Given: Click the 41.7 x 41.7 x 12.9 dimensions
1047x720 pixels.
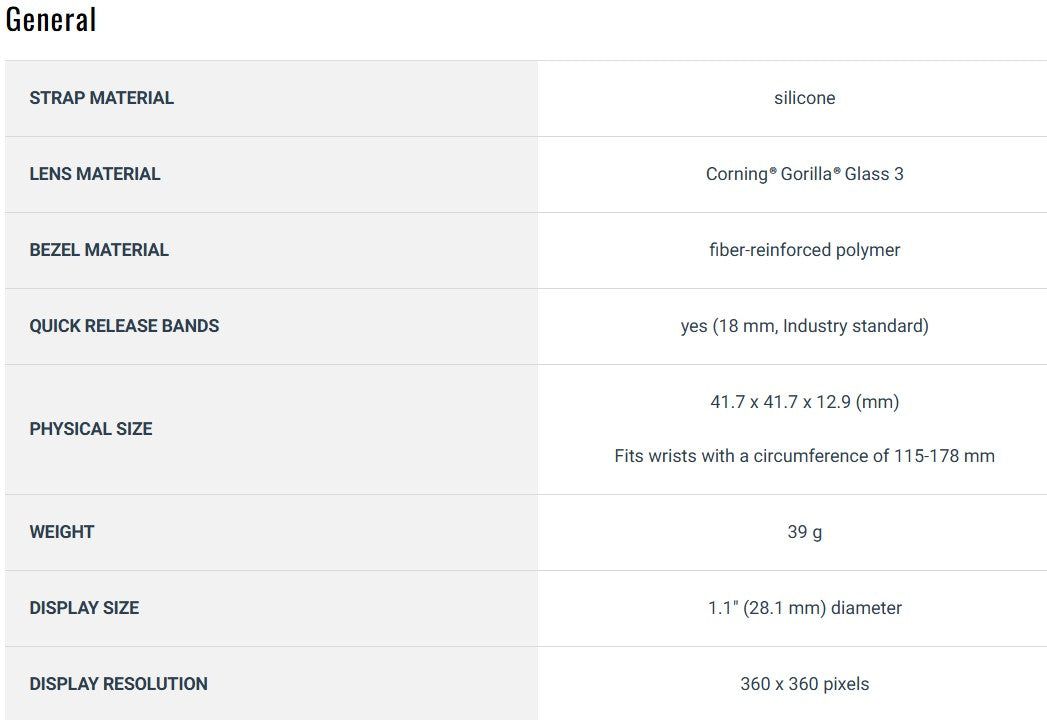Looking at the screenshot, I should pyautogui.click(x=804, y=402).
